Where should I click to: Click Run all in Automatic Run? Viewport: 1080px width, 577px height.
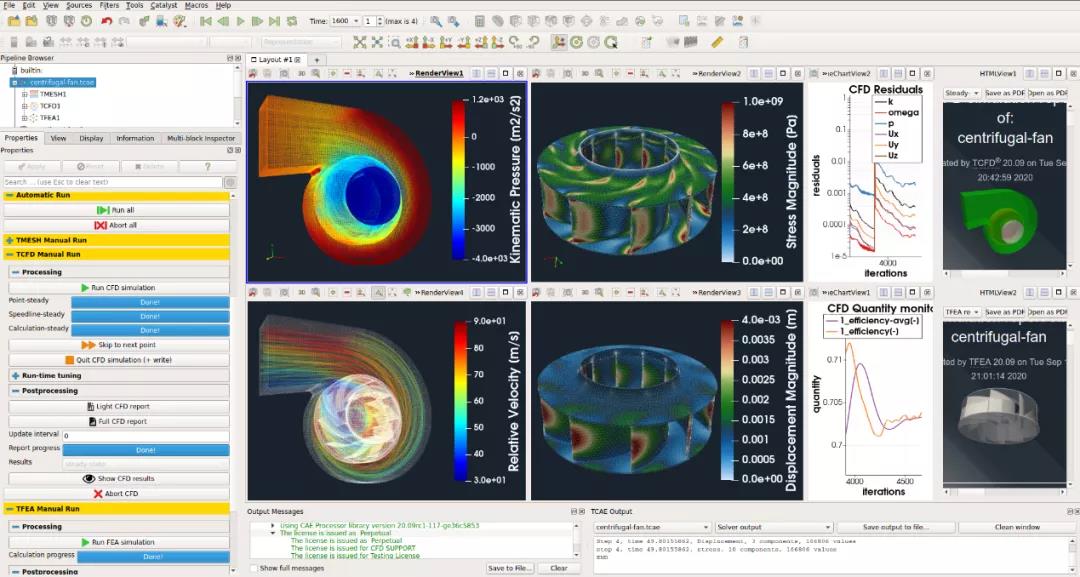(116, 210)
